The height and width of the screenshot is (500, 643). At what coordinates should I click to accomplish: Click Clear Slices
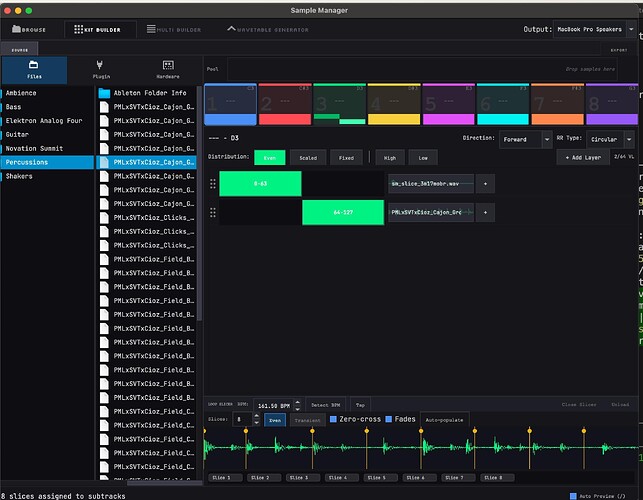[x=579, y=404]
